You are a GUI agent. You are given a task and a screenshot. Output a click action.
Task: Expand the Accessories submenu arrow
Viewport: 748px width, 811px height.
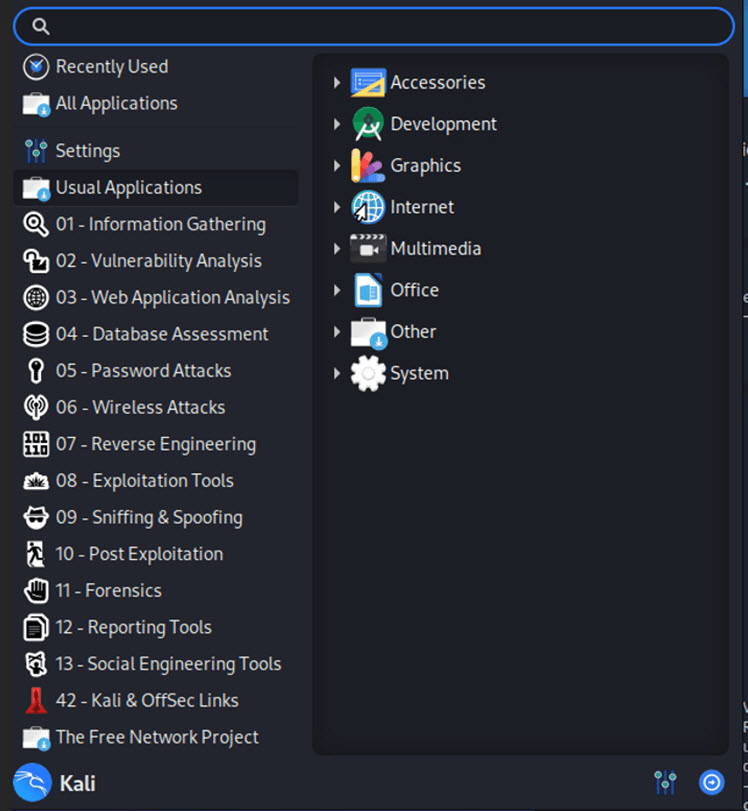click(x=337, y=83)
